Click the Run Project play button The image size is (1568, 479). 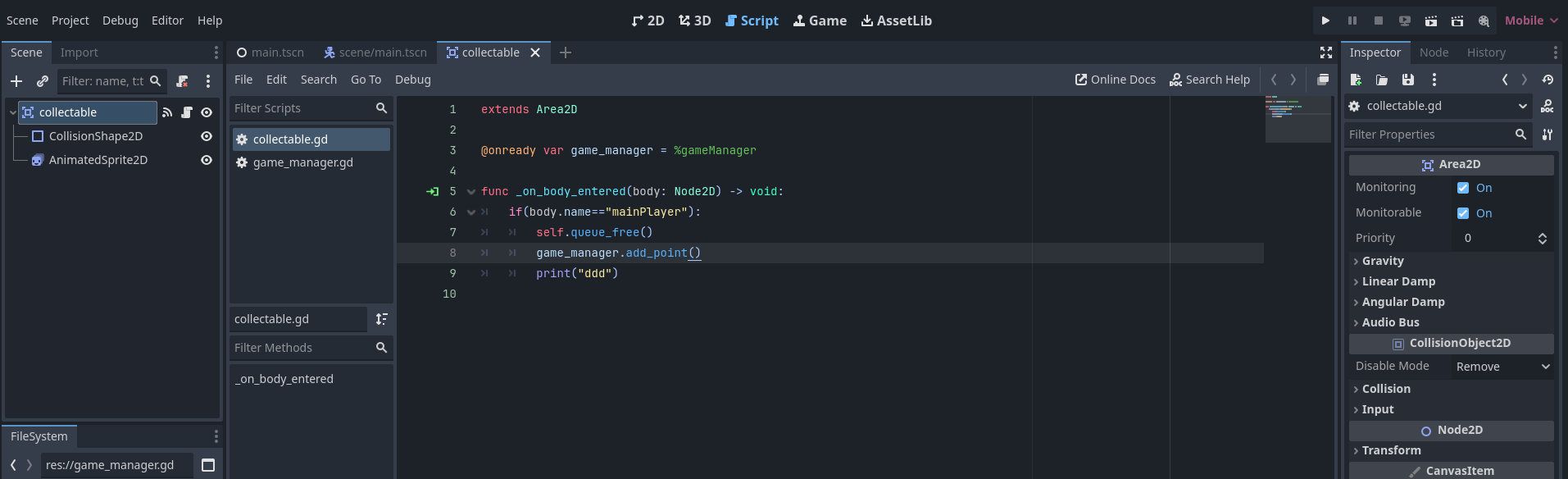(x=1325, y=21)
